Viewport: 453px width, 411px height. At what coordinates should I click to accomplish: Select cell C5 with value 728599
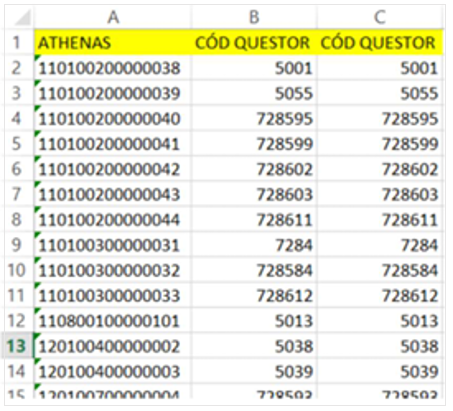(380, 144)
